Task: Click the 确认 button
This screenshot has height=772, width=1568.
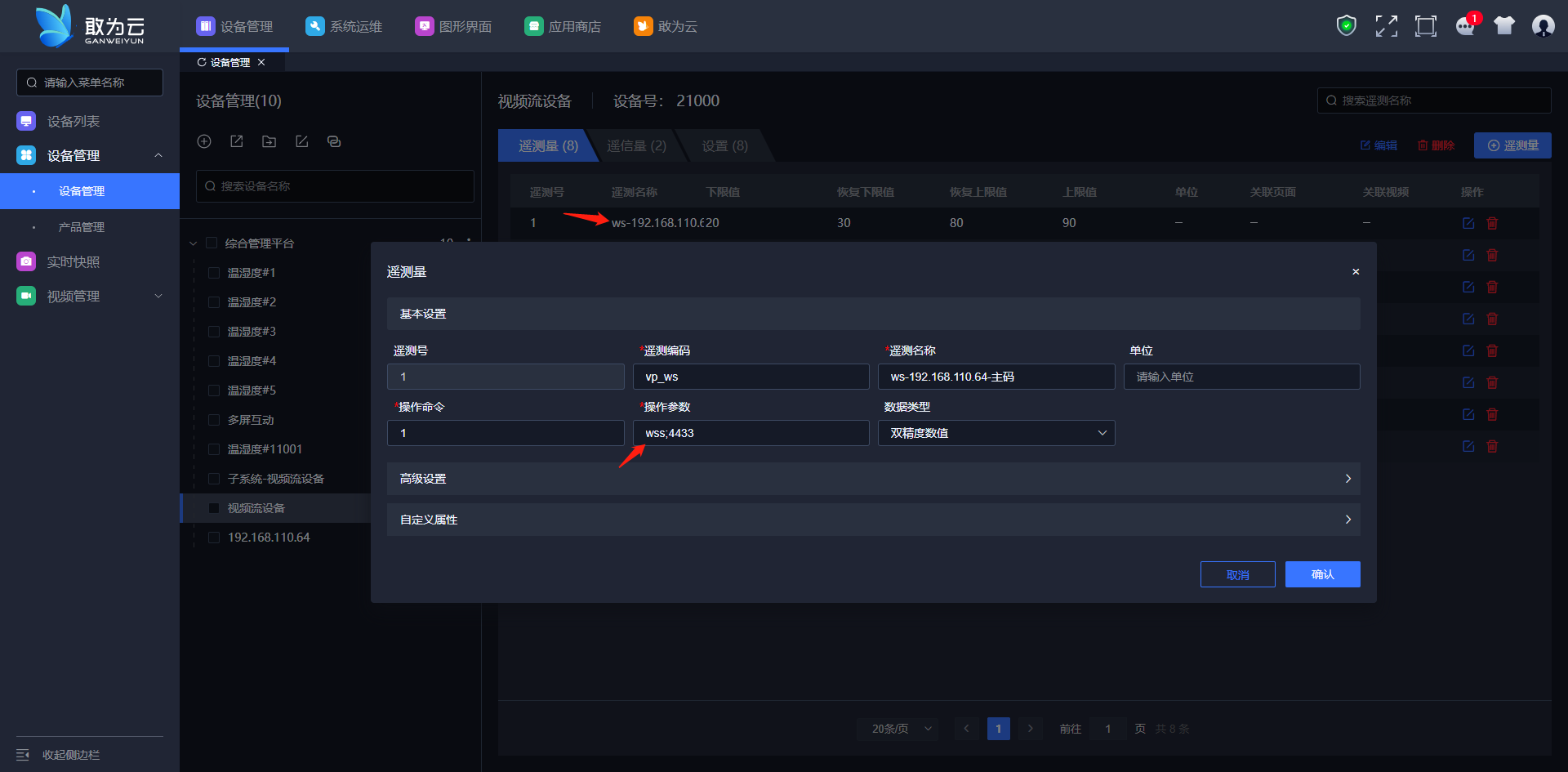Action: coord(1322,574)
